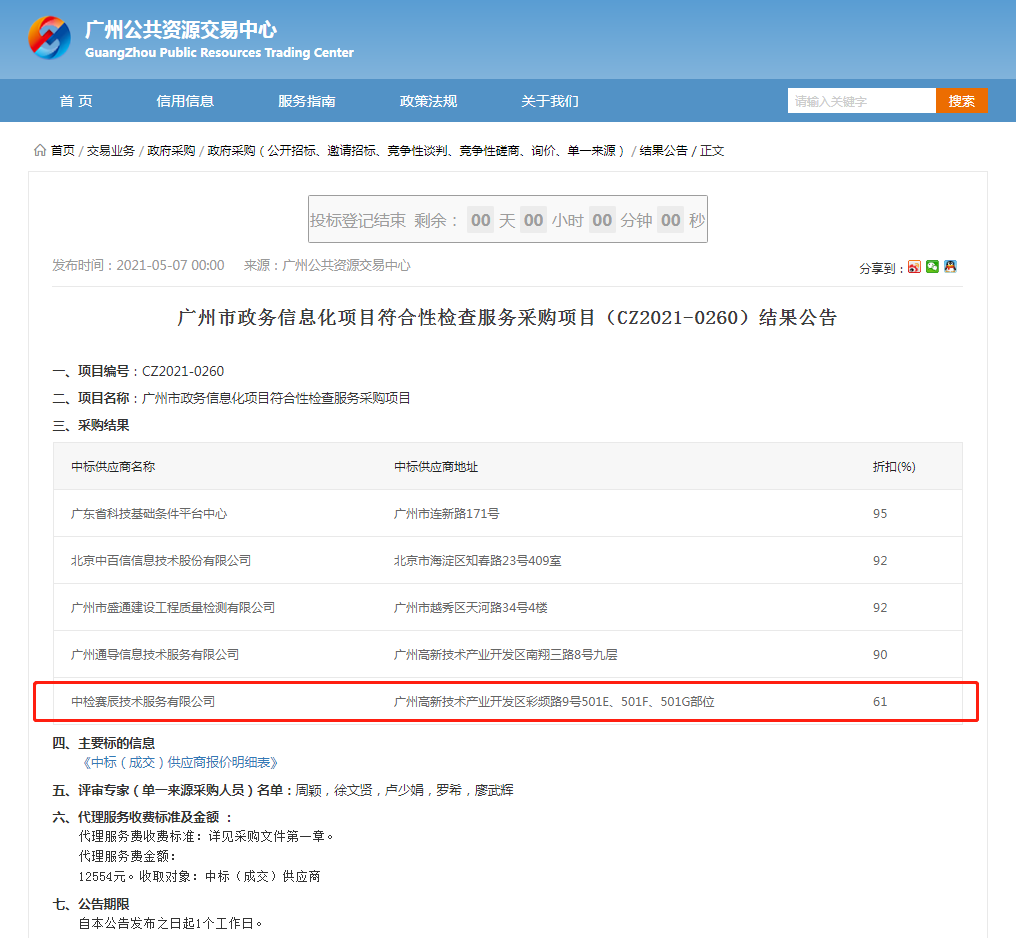Click the 结果公告 breadcrumb link
The width and height of the screenshot is (1016, 938).
(663, 150)
